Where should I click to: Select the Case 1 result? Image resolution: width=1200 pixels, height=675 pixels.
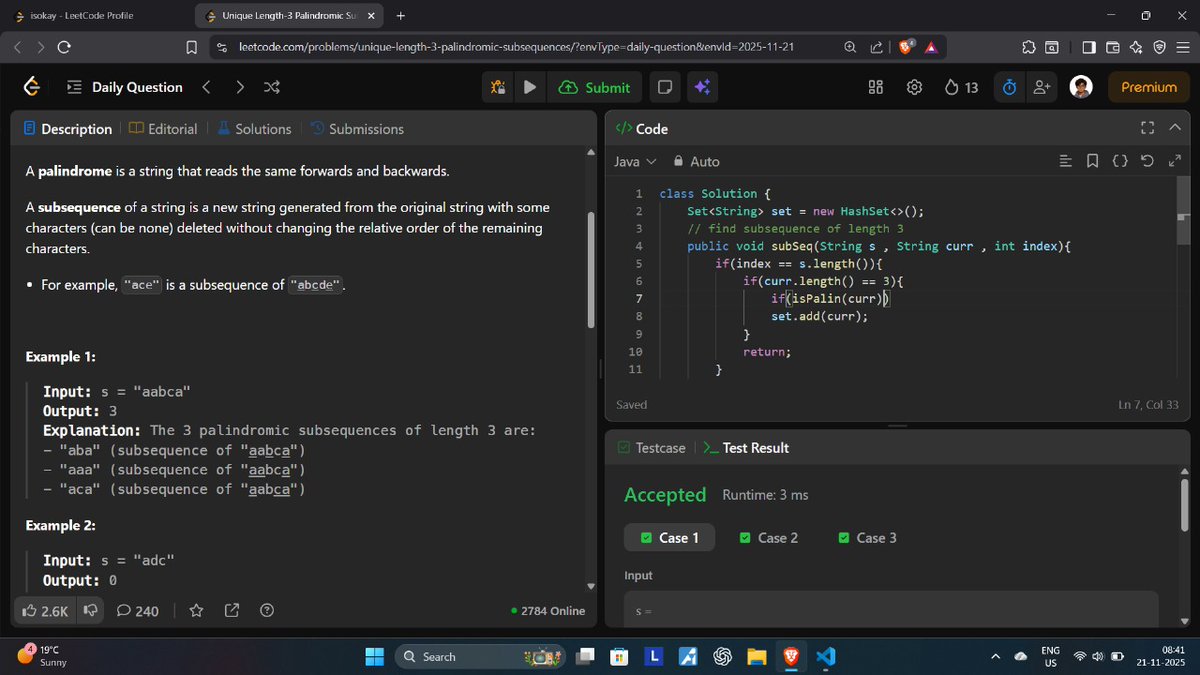point(671,538)
